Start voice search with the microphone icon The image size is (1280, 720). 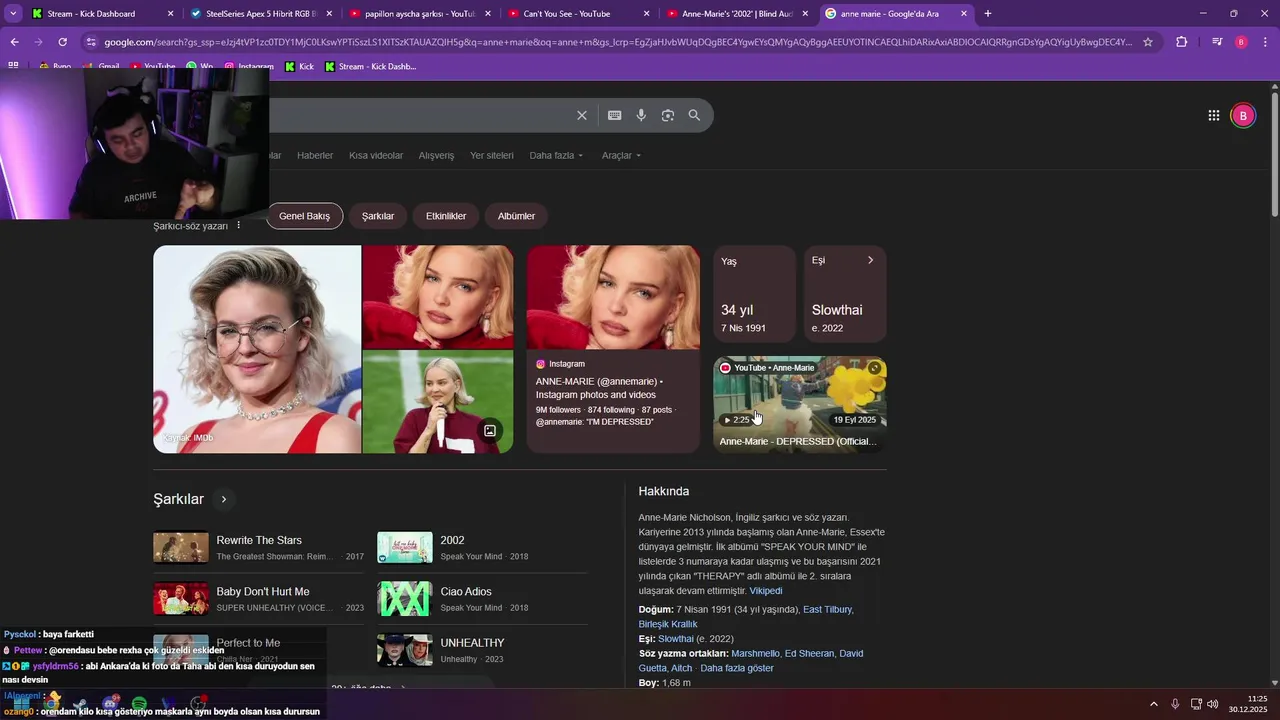click(x=641, y=115)
